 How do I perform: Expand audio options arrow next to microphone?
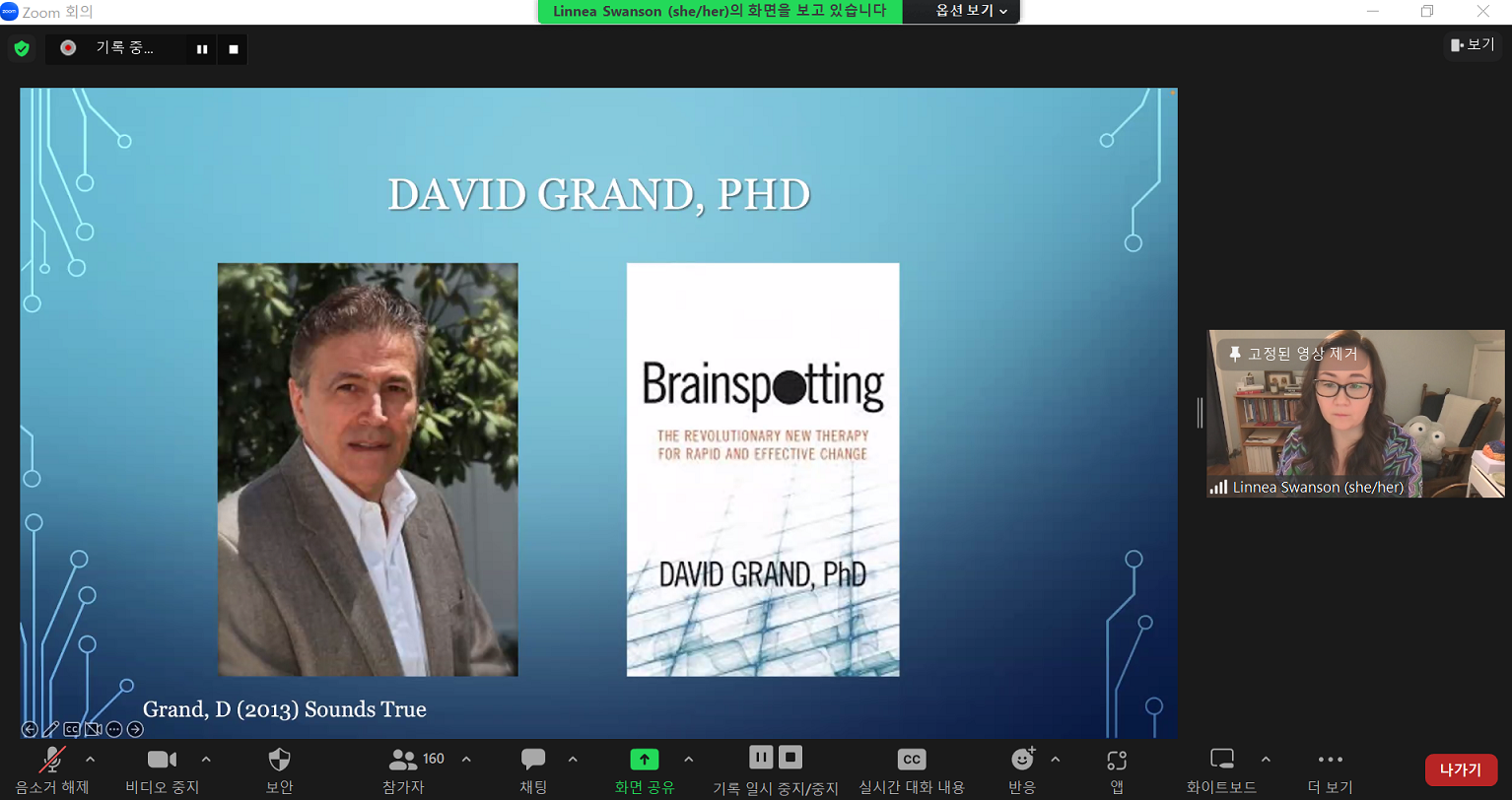[91, 759]
